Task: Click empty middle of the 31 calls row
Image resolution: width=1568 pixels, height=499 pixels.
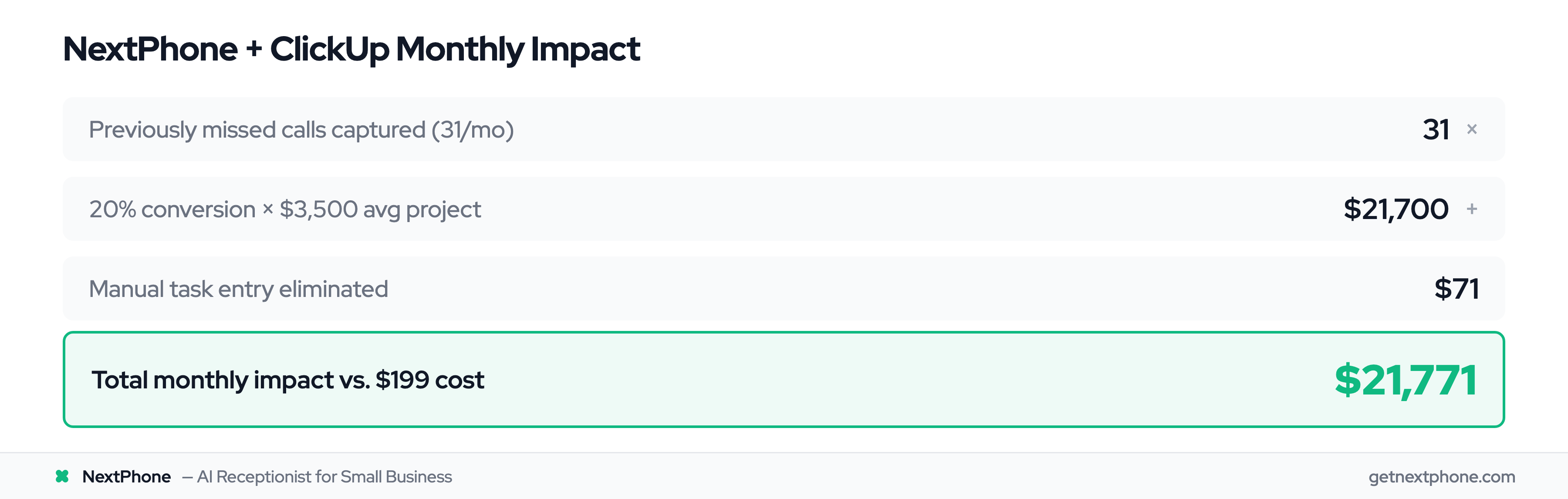Action: (913, 130)
